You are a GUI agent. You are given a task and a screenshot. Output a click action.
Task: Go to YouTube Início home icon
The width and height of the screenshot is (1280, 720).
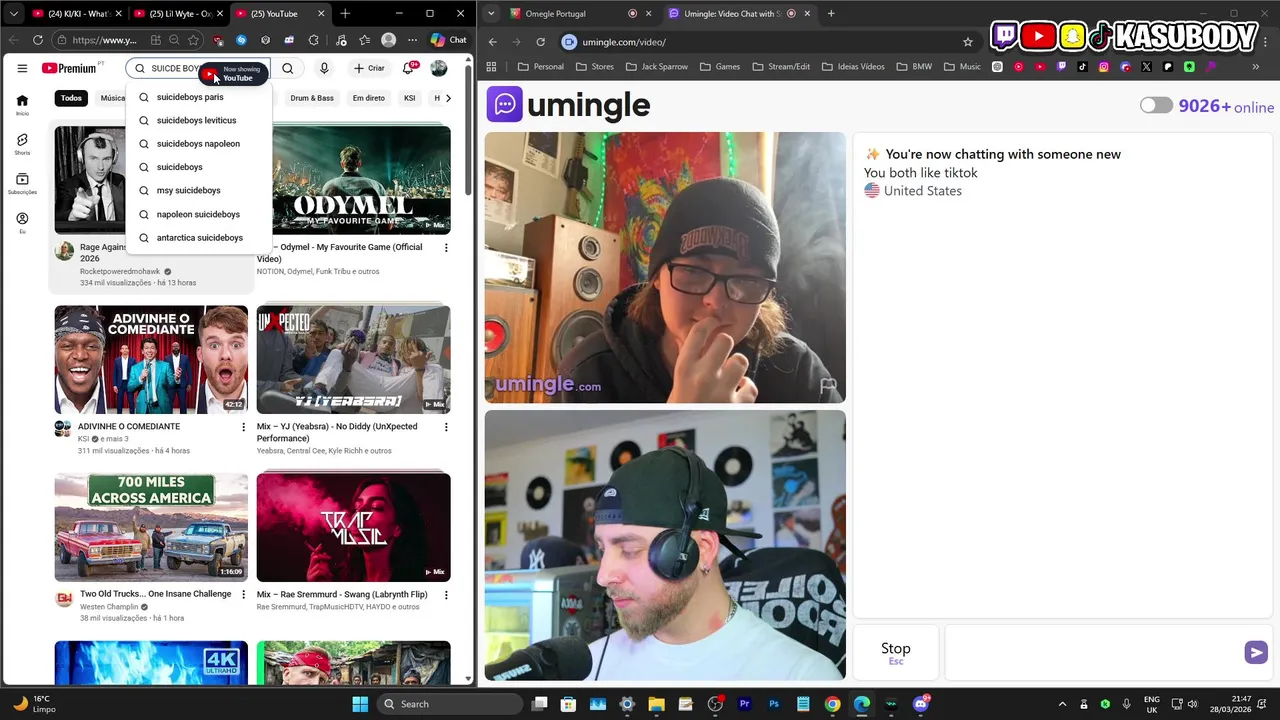click(x=22, y=105)
